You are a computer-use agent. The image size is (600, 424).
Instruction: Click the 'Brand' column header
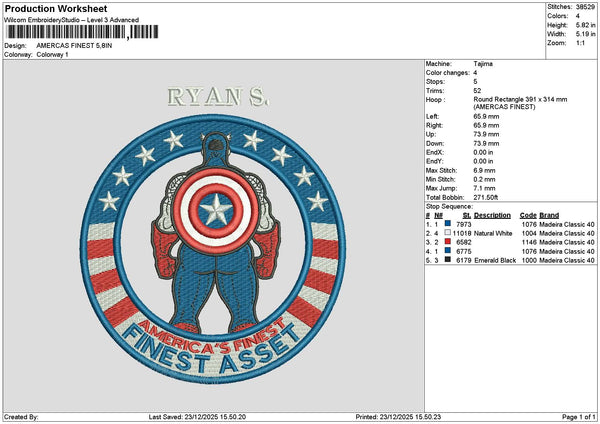[549, 215]
